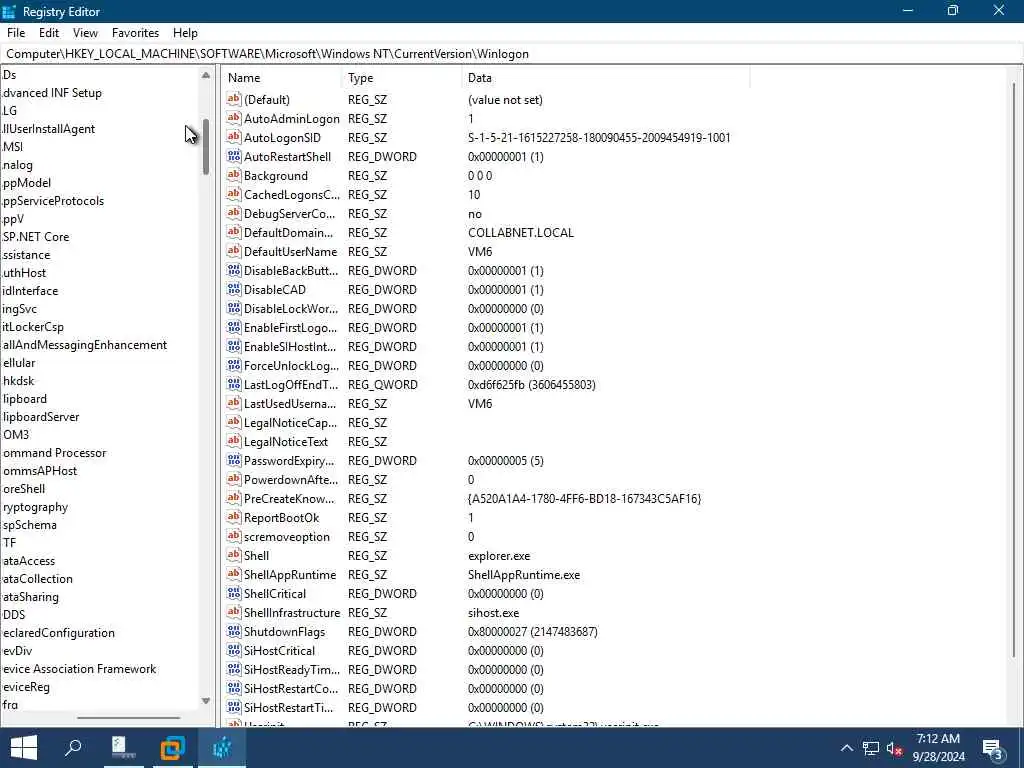Click the explorer.exe data cell
Screen dimensions: 1024x768
click(499, 556)
